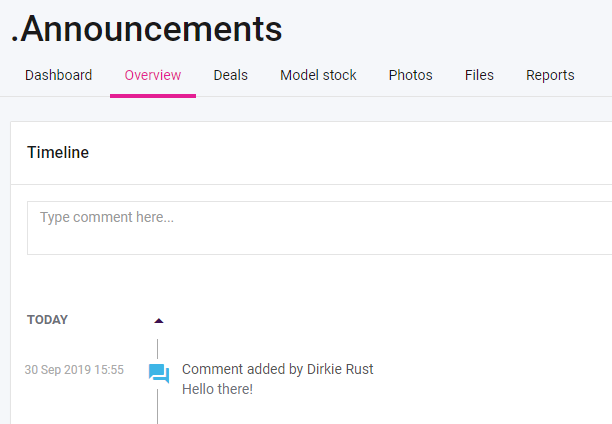The image size is (612, 424).
Task: Go to the Model stock tab
Action: tap(318, 75)
